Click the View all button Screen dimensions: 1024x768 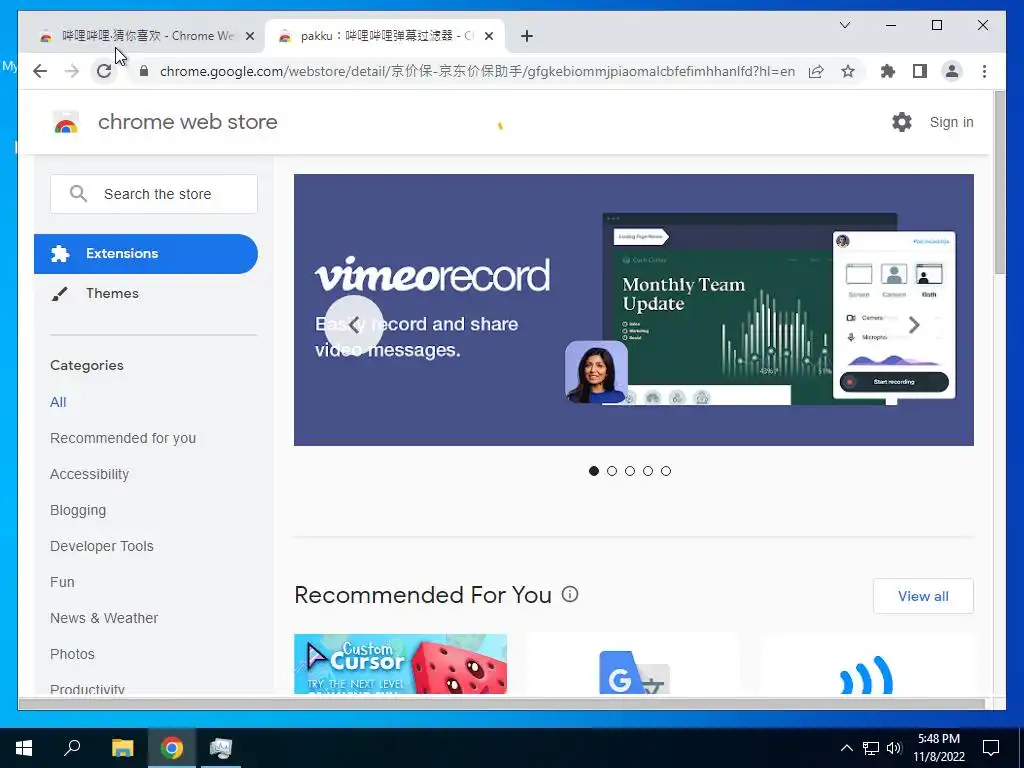[923, 596]
